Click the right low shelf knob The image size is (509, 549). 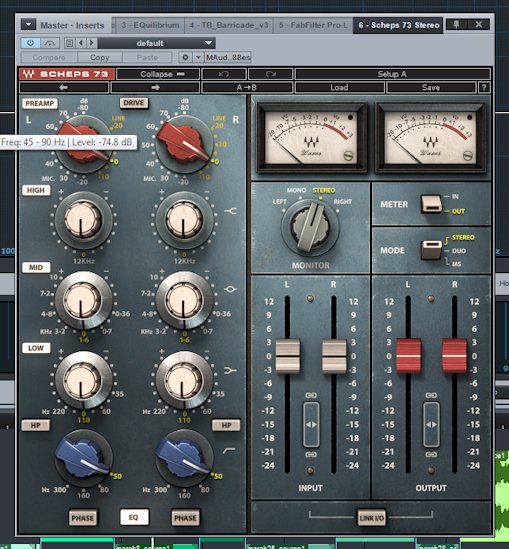(184, 380)
